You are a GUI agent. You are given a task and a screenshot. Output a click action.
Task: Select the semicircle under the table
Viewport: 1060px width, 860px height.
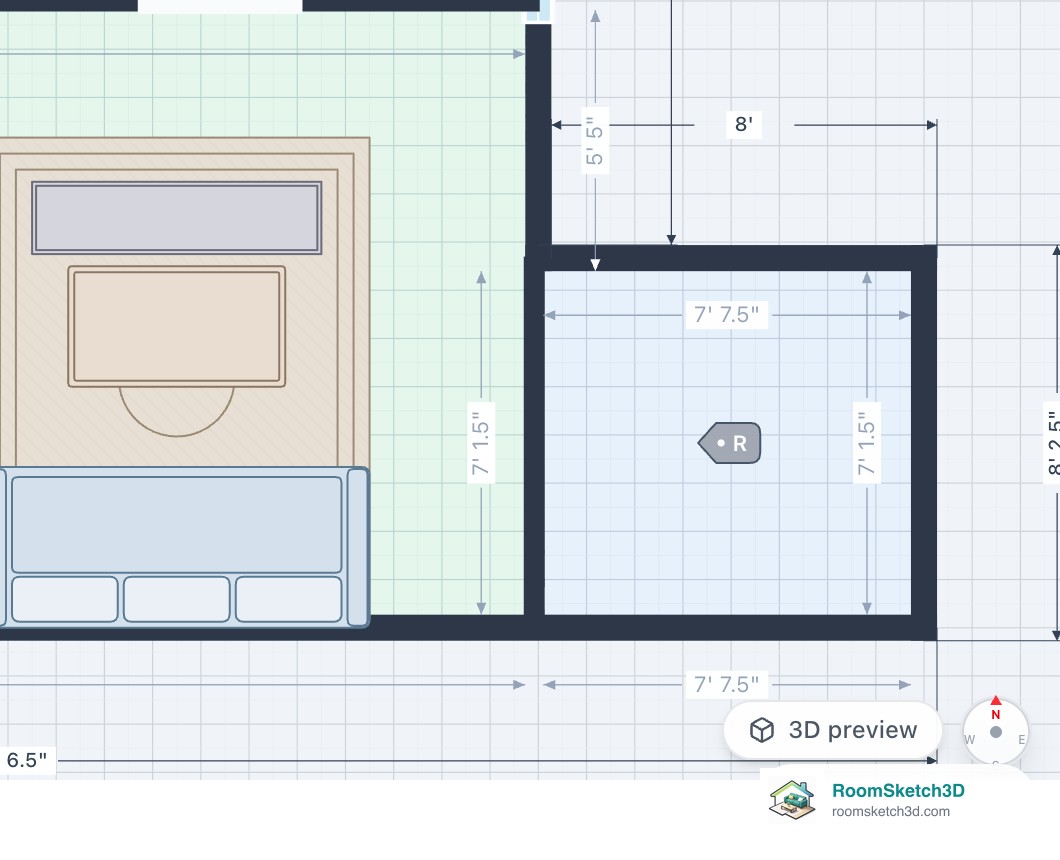click(176, 412)
